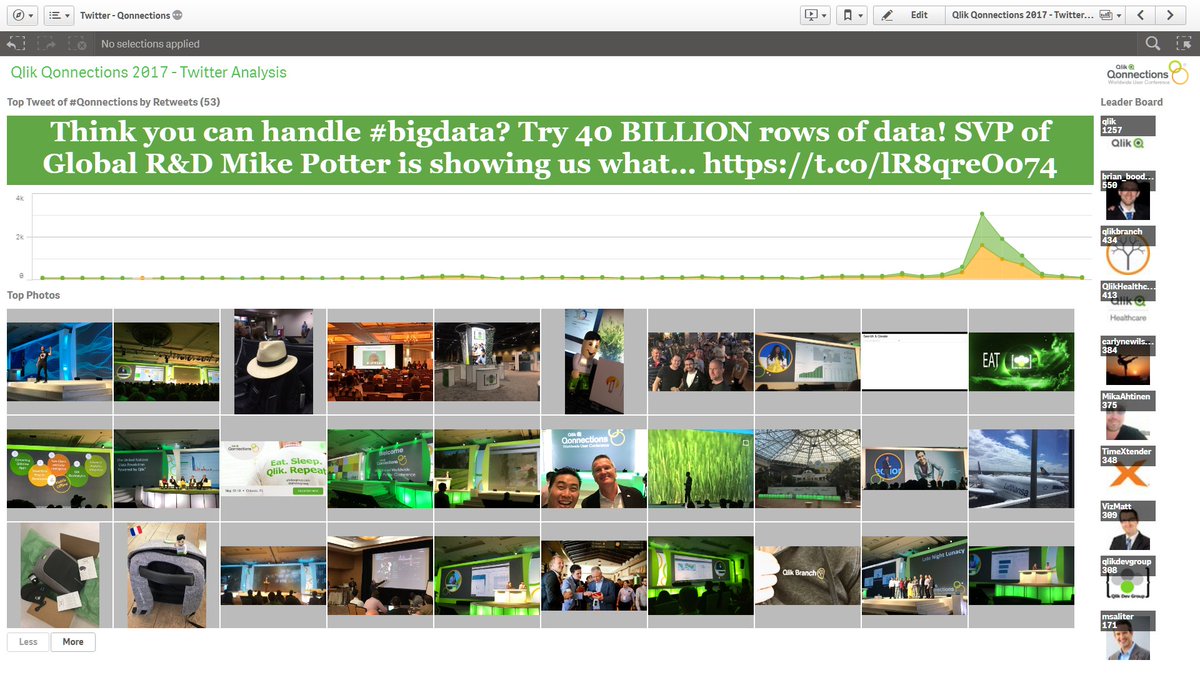Select QlikHealthcare leader board entry
1200x675 pixels.
1128,303
